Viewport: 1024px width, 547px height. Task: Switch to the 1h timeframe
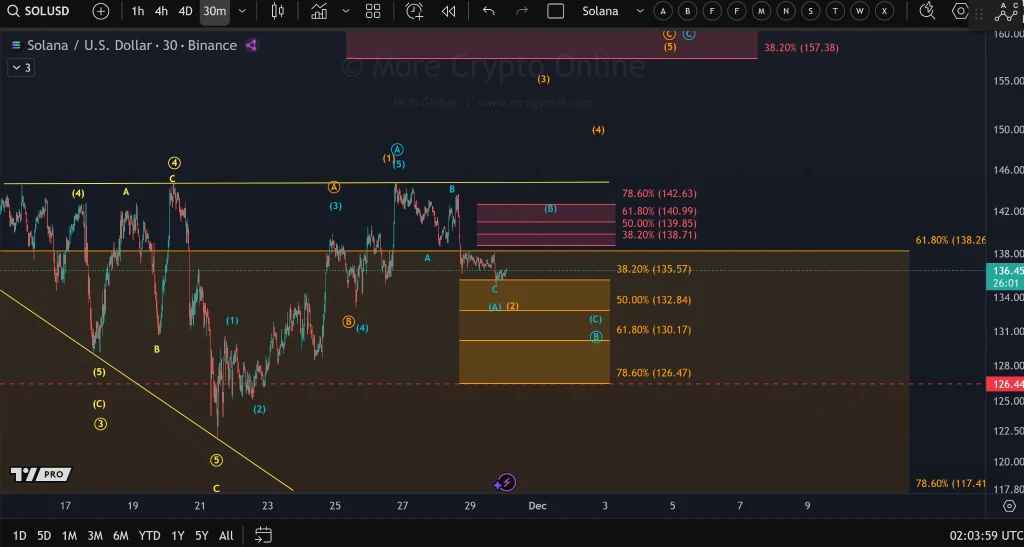138,11
